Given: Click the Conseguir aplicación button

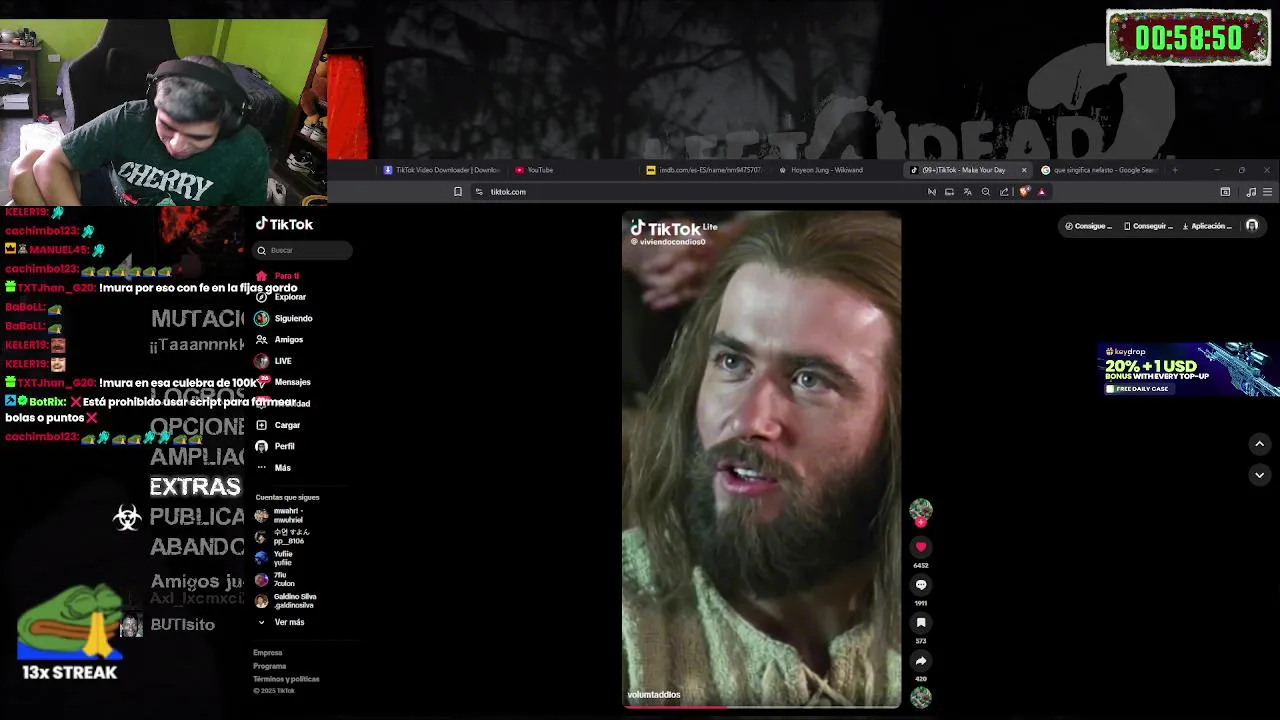Looking at the screenshot, I should [x=1148, y=226].
